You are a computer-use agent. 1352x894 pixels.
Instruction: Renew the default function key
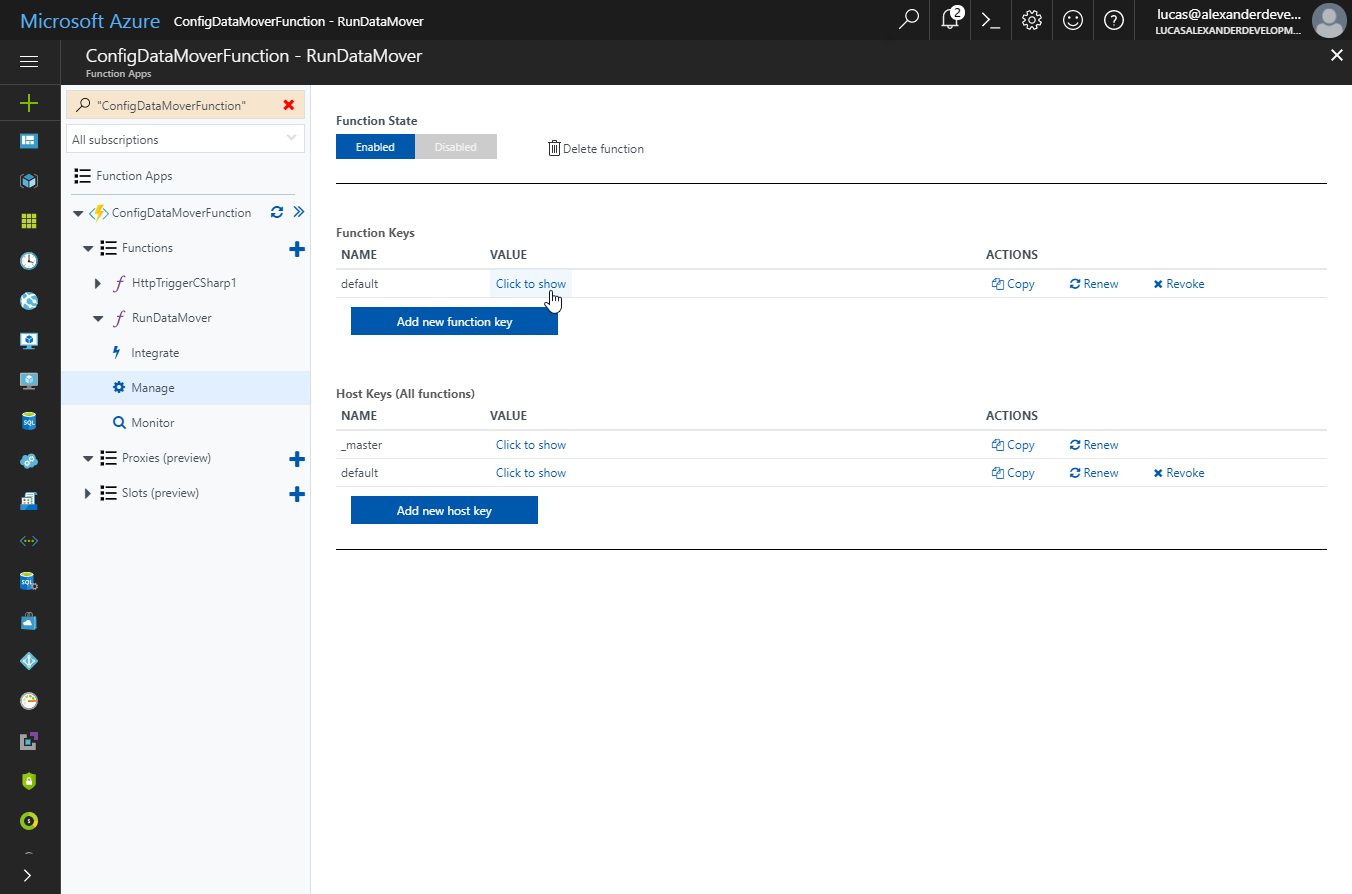tap(1094, 284)
